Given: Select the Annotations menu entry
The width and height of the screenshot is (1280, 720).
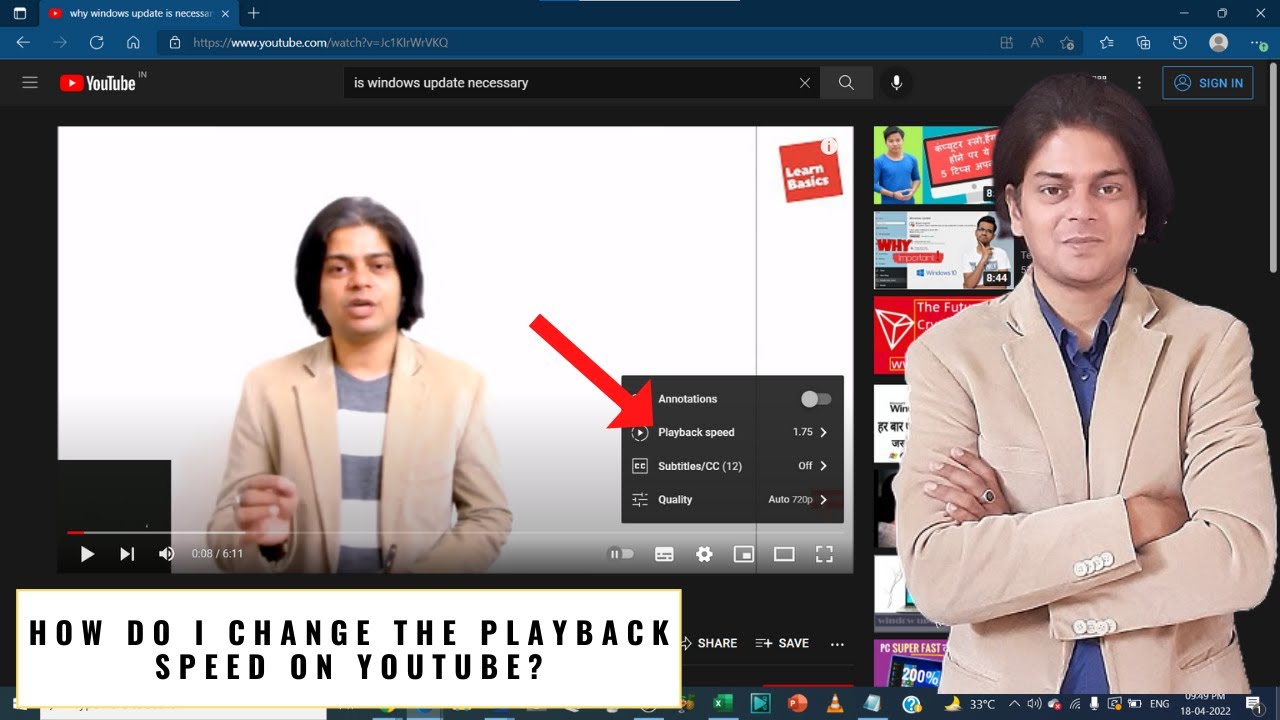Looking at the screenshot, I should [x=732, y=399].
